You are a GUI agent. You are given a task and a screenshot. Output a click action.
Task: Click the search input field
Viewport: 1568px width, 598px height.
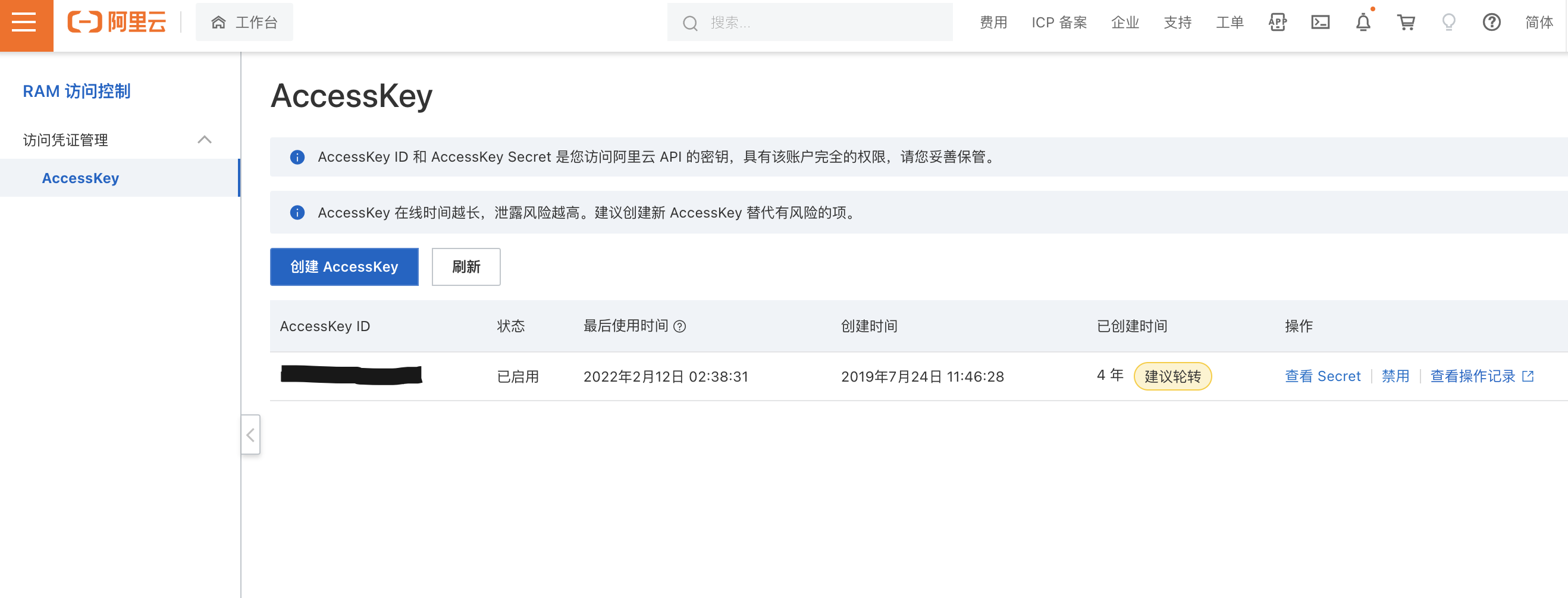coord(810,23)
